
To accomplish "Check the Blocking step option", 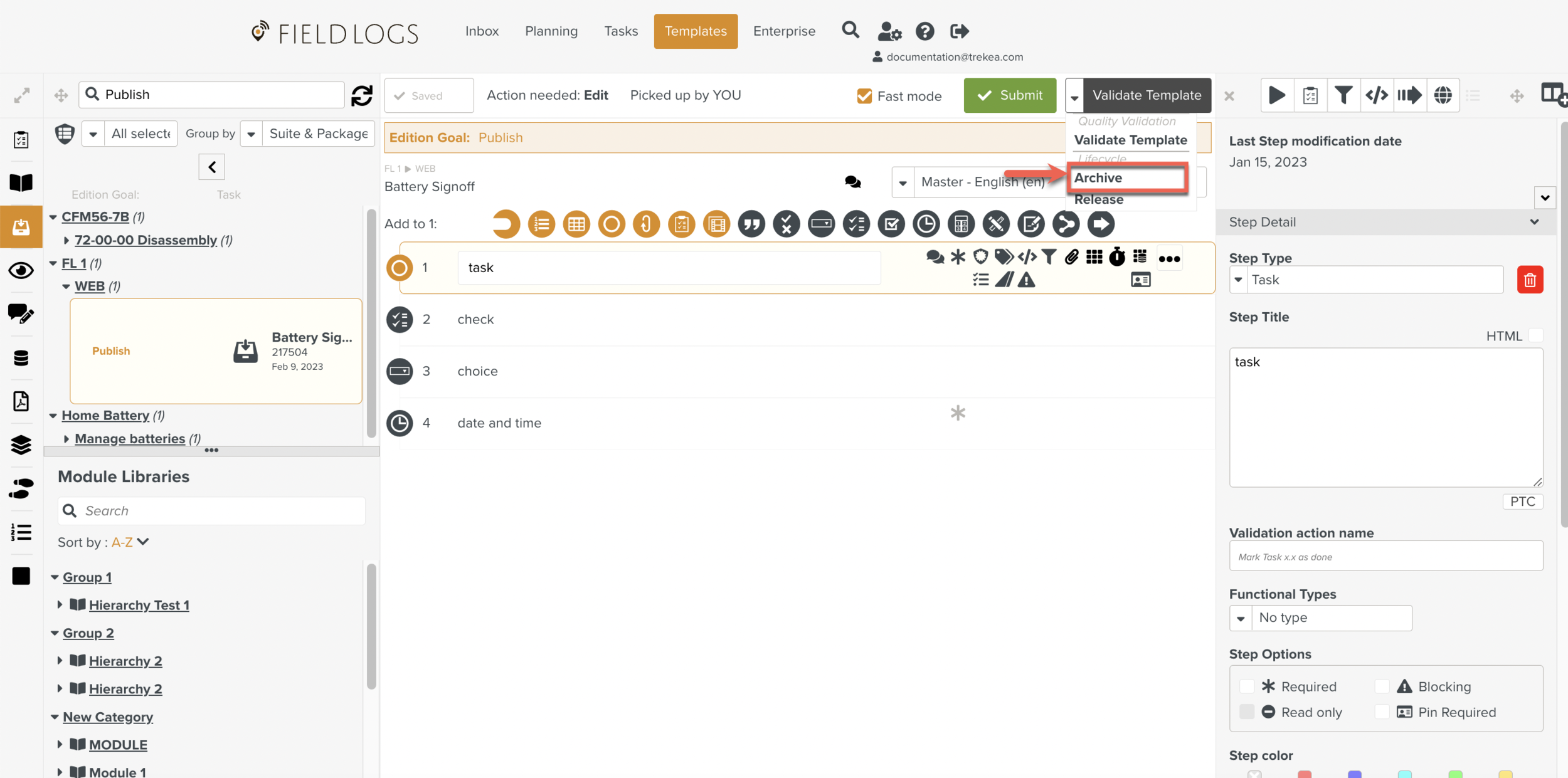I will [1382, 686].
